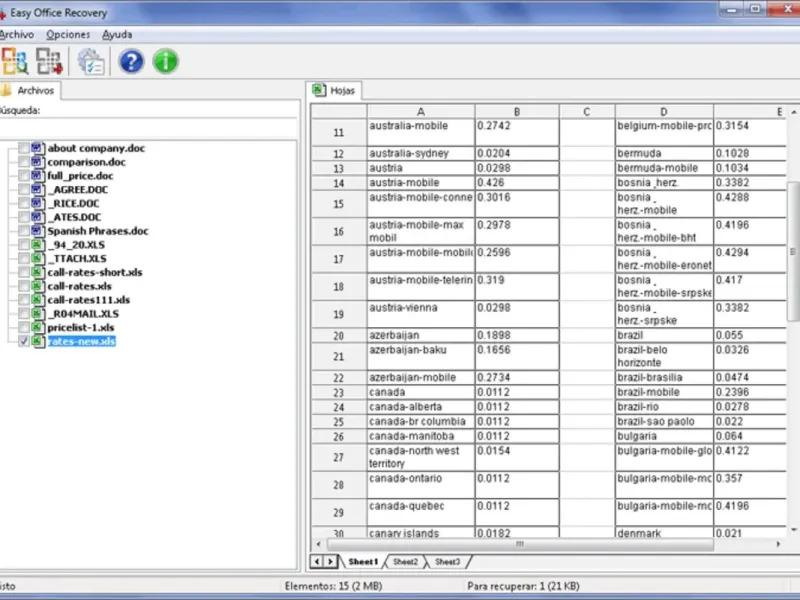Select the file _TTACH.XLS
Viewport: 800px width, 600px height.
[x=77, y=258]
